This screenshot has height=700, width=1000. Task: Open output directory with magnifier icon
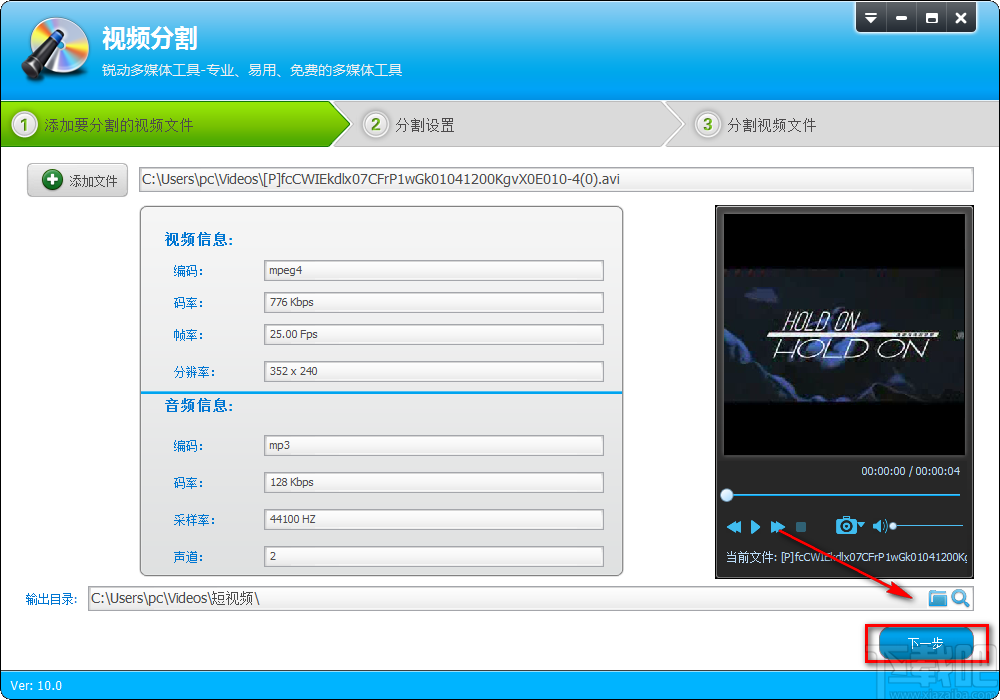(x=960, y=598)
